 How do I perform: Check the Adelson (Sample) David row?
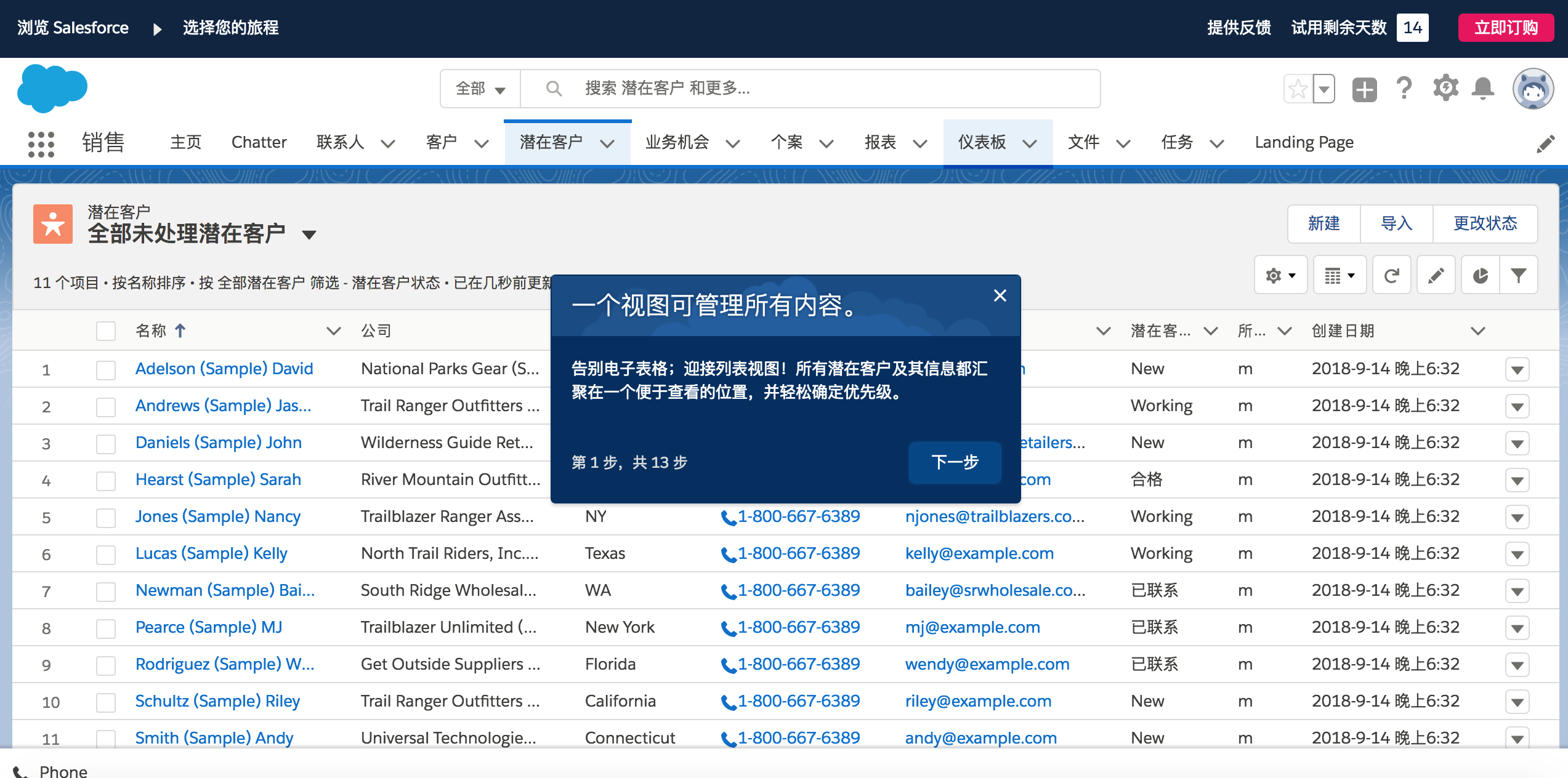(x=106, y=370)
